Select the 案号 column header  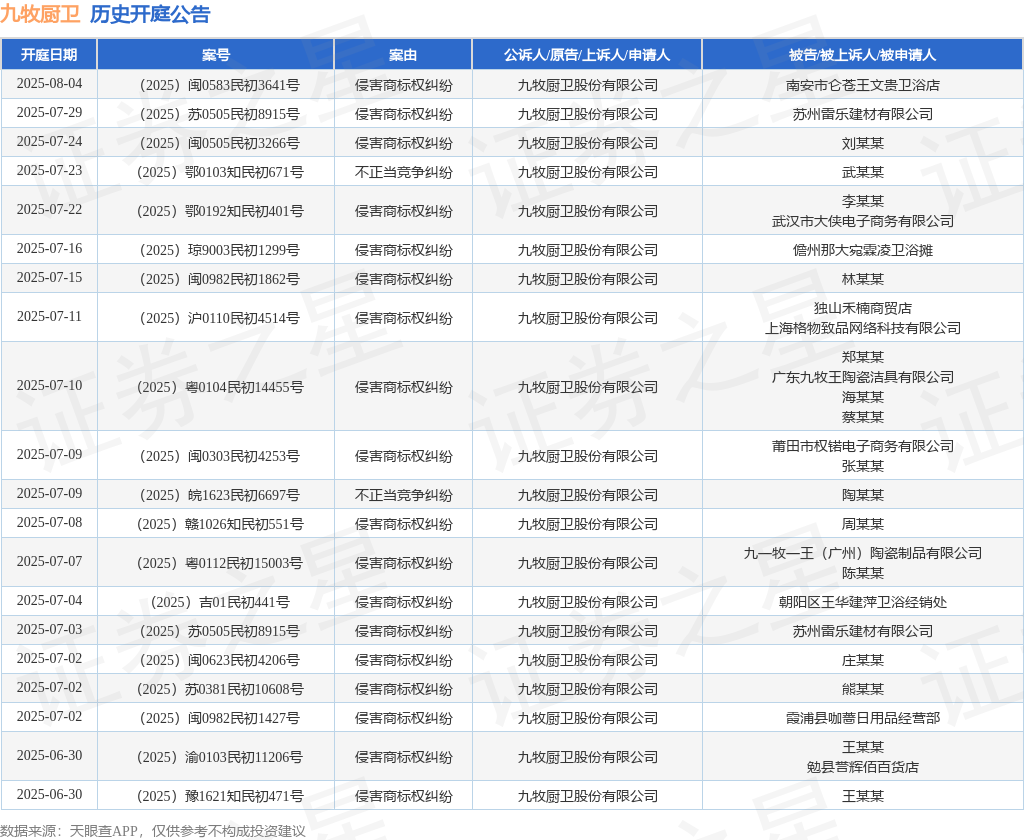pos(216,55)
